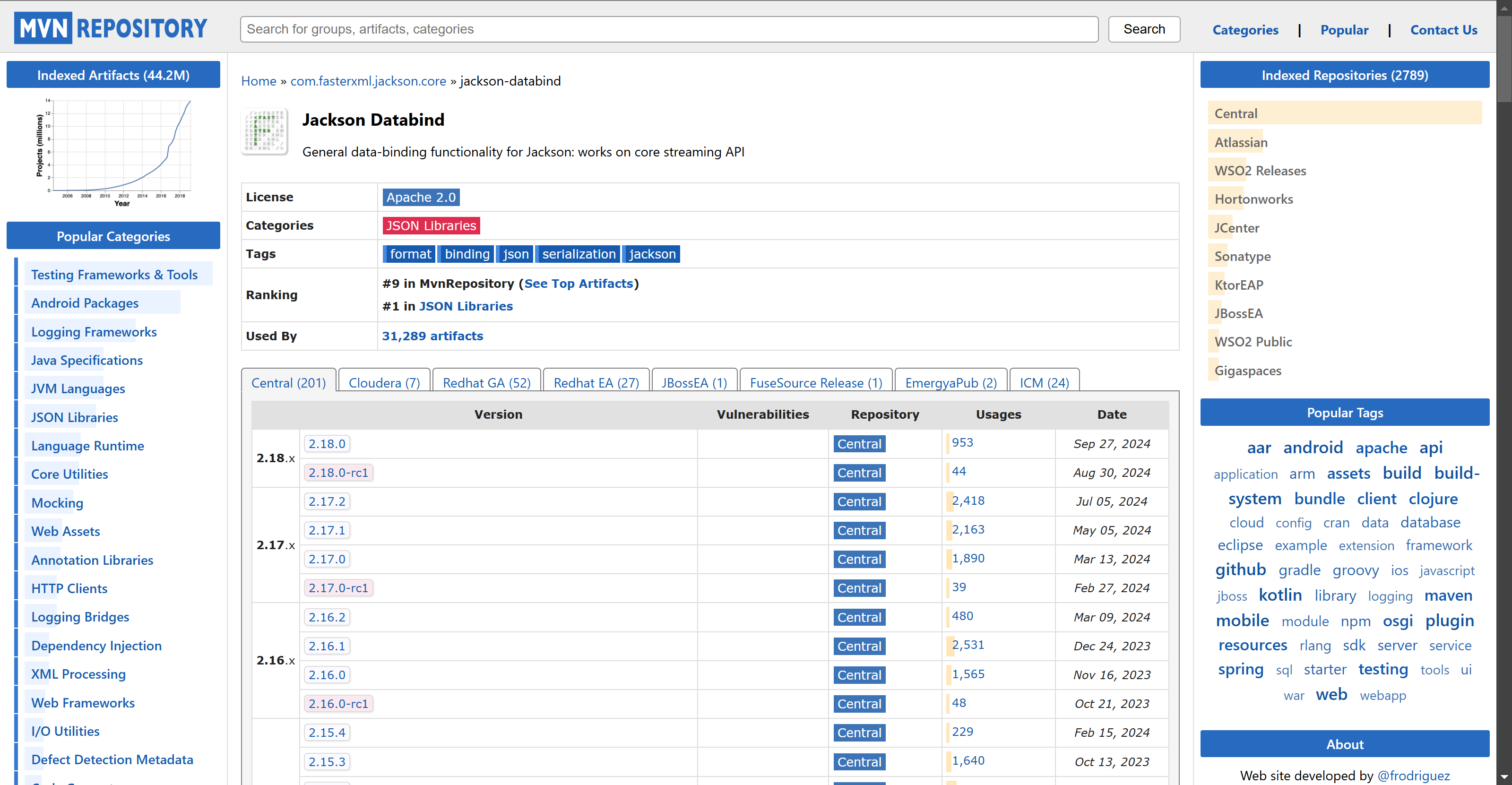Viewport: 1512px width, 785px height.
Task: Click the Apache 2.0 license badge
Action: click(x=420, y=197)
